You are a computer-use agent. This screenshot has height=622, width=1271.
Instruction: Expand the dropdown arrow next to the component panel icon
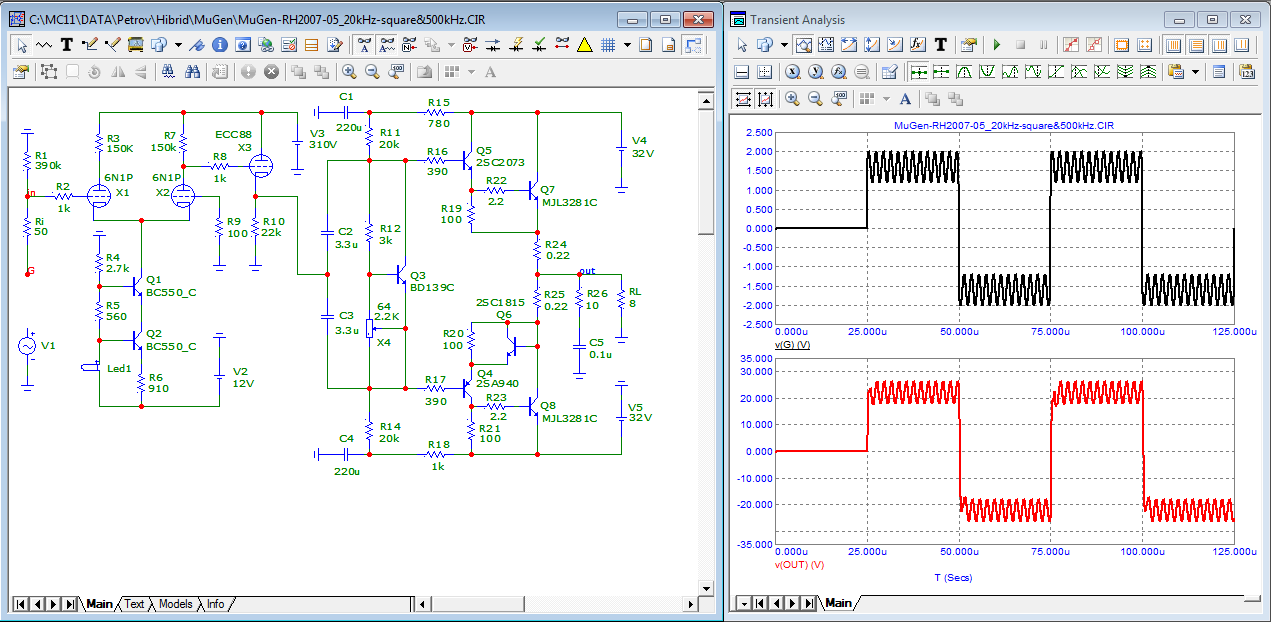178,44
